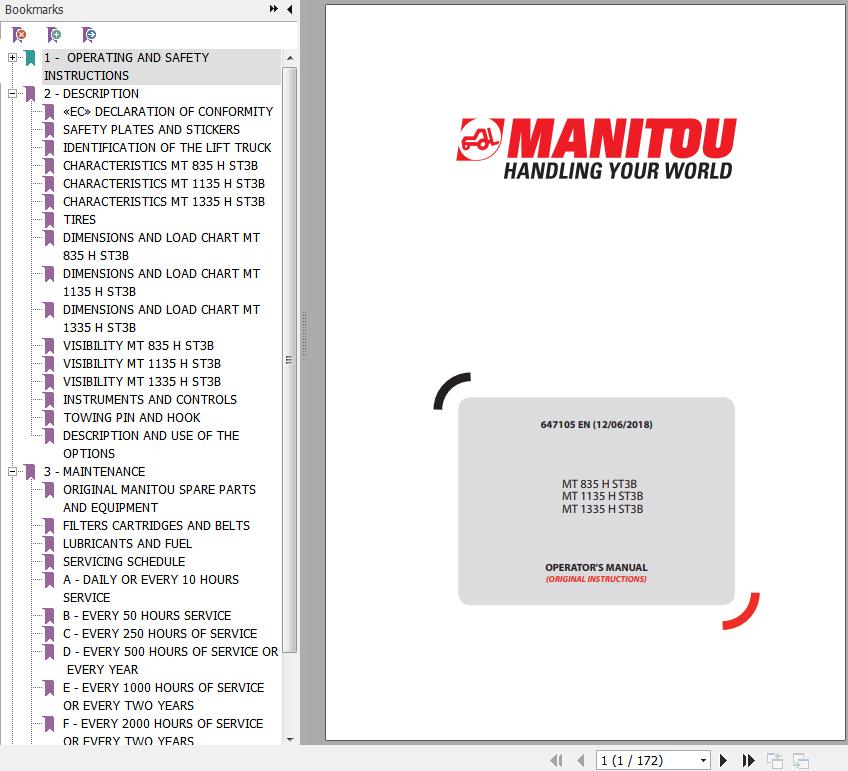Click the bookmark icon beside LUBRICANTS AND FUEL
Image resolution: width=848 pixels, height=771 pixels.
tap(49, 543)
